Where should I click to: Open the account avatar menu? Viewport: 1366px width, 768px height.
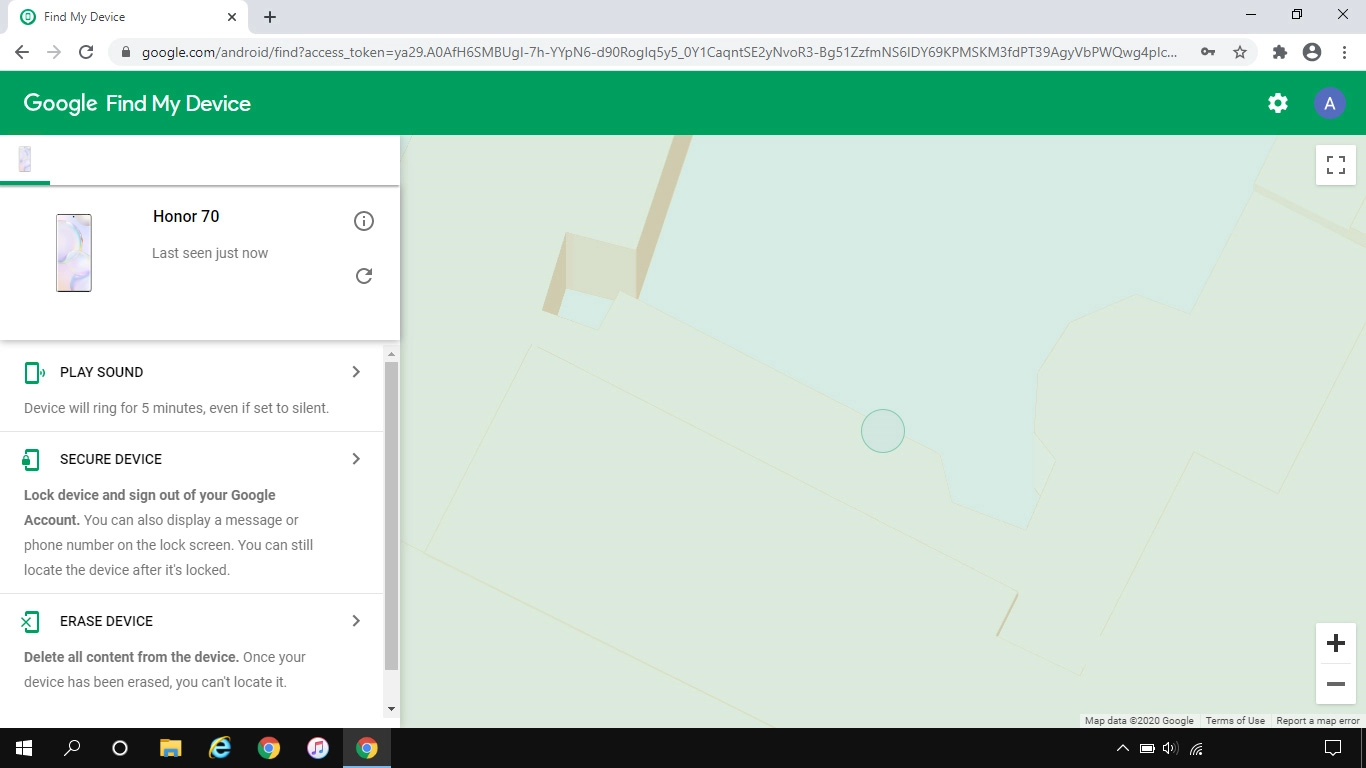point(1329,103)
